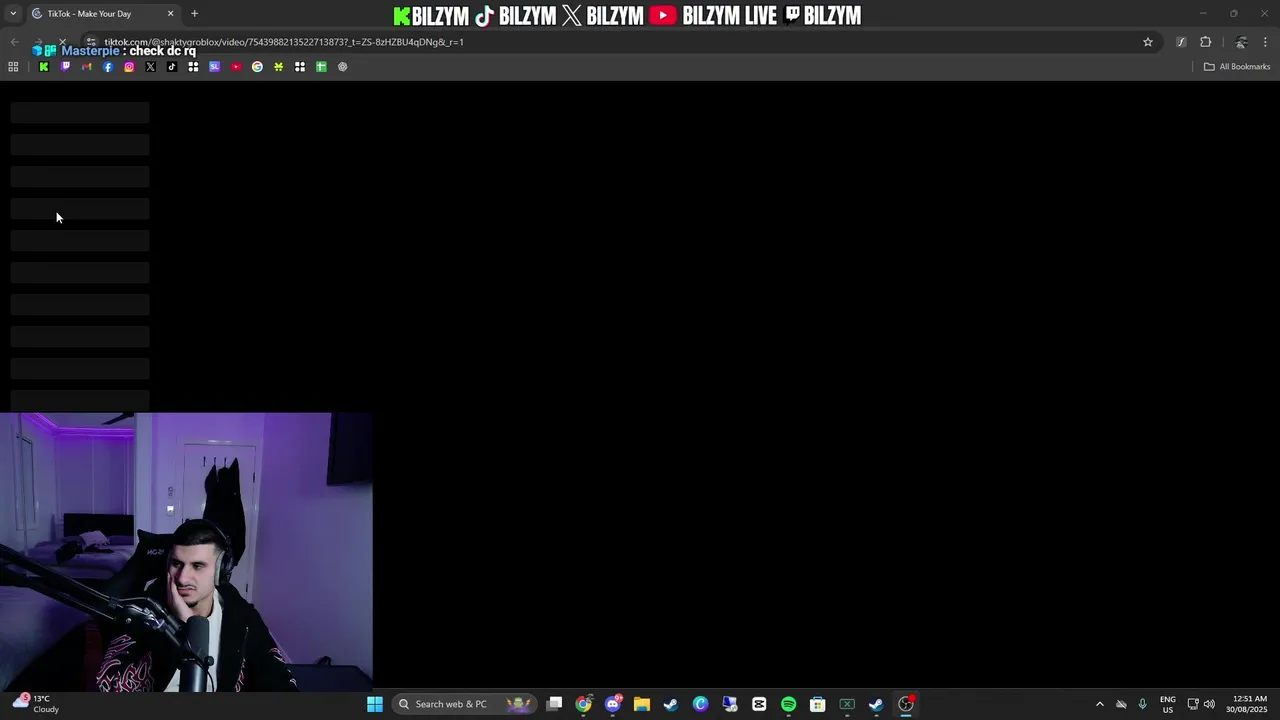Open the Facebook bookmark icon
The image size is (1280, 720).
click(x=108, y=67)
